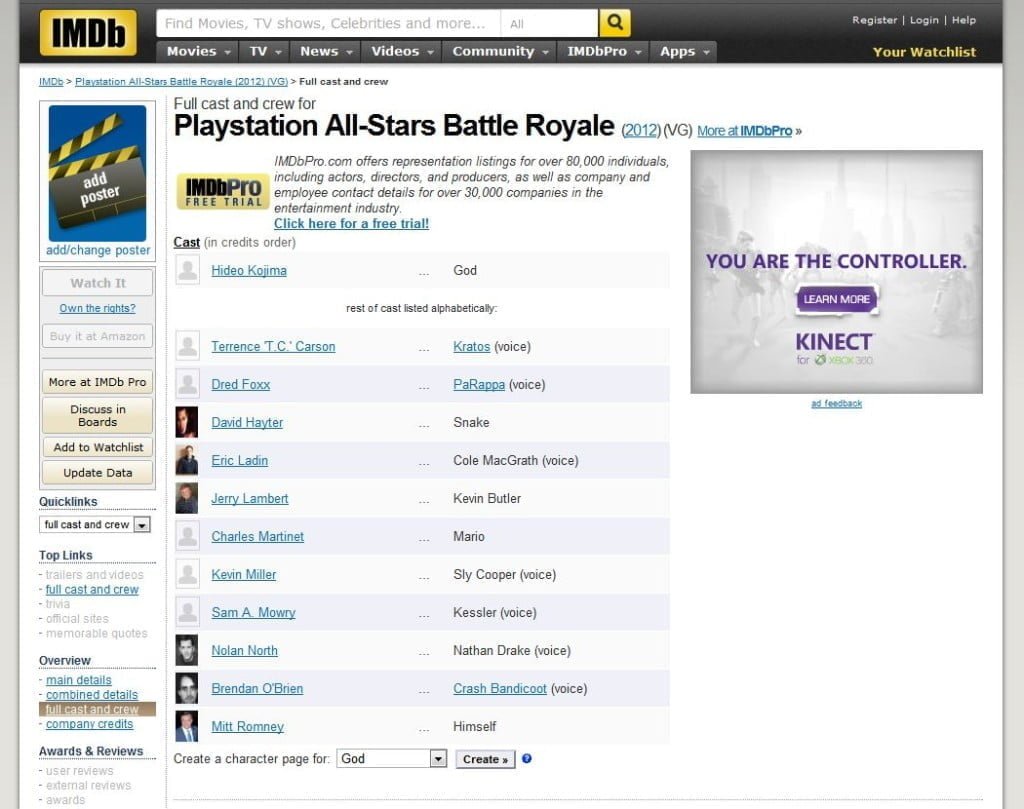Click Eric Ladin's headshot thumbnail
The height and width of the screenshot is (809, 1024).
tap(187, 460)
